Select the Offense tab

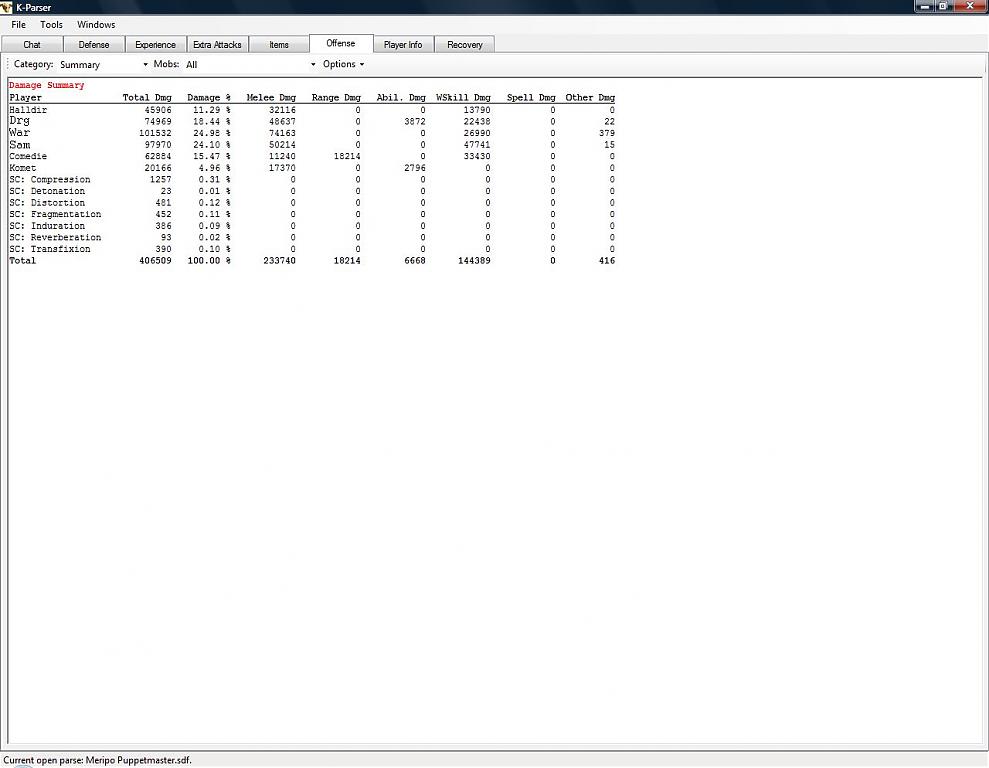click(340, 44)
